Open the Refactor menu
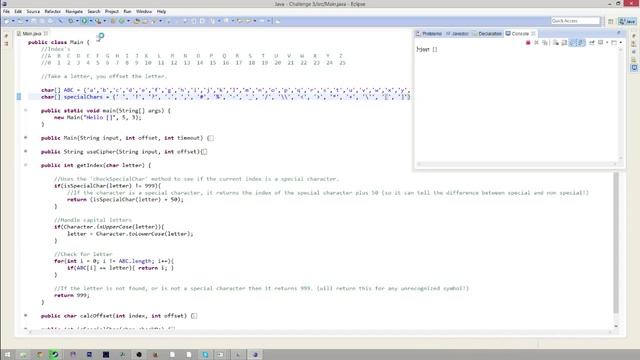 [53, 11]
